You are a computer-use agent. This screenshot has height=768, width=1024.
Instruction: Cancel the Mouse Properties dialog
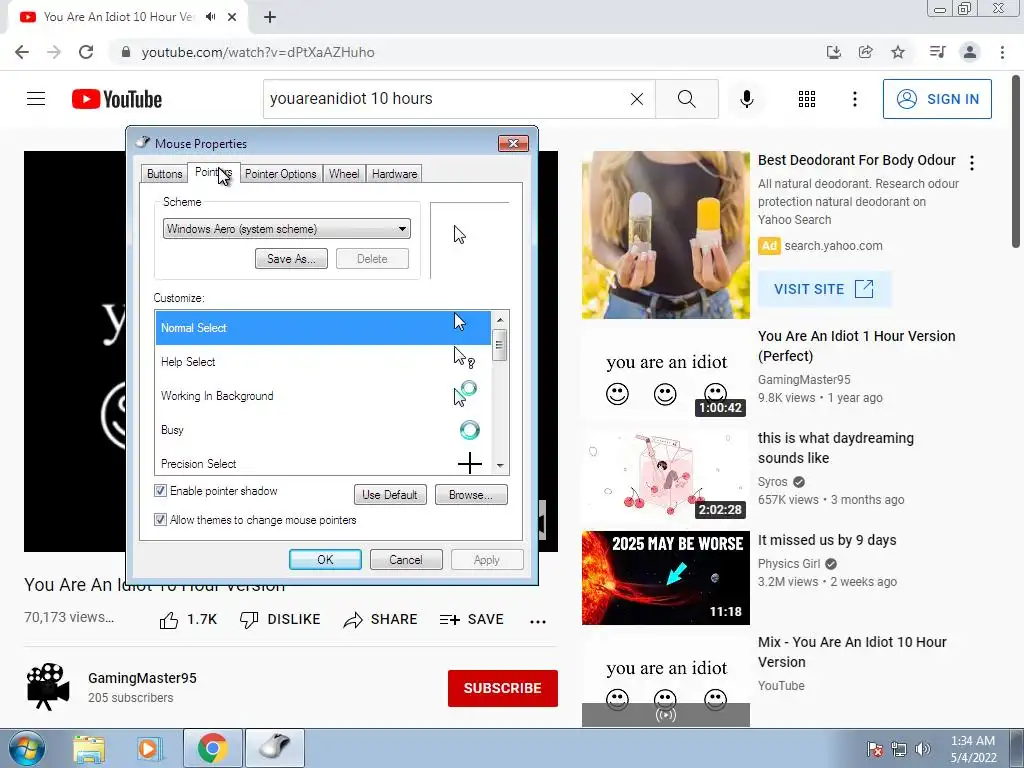[x=406, y=560]
